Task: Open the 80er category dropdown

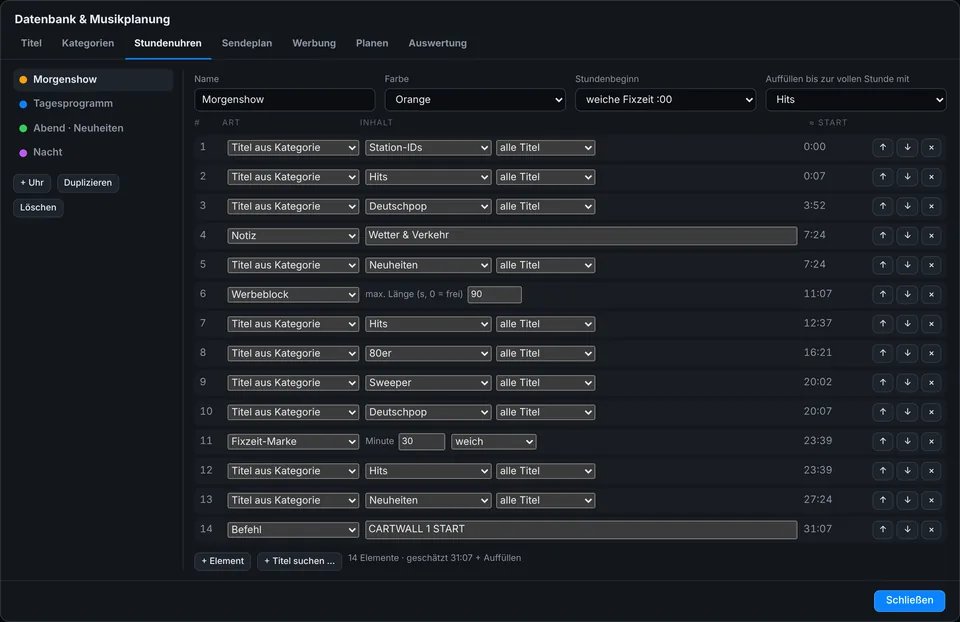Action: click(428, 353)
